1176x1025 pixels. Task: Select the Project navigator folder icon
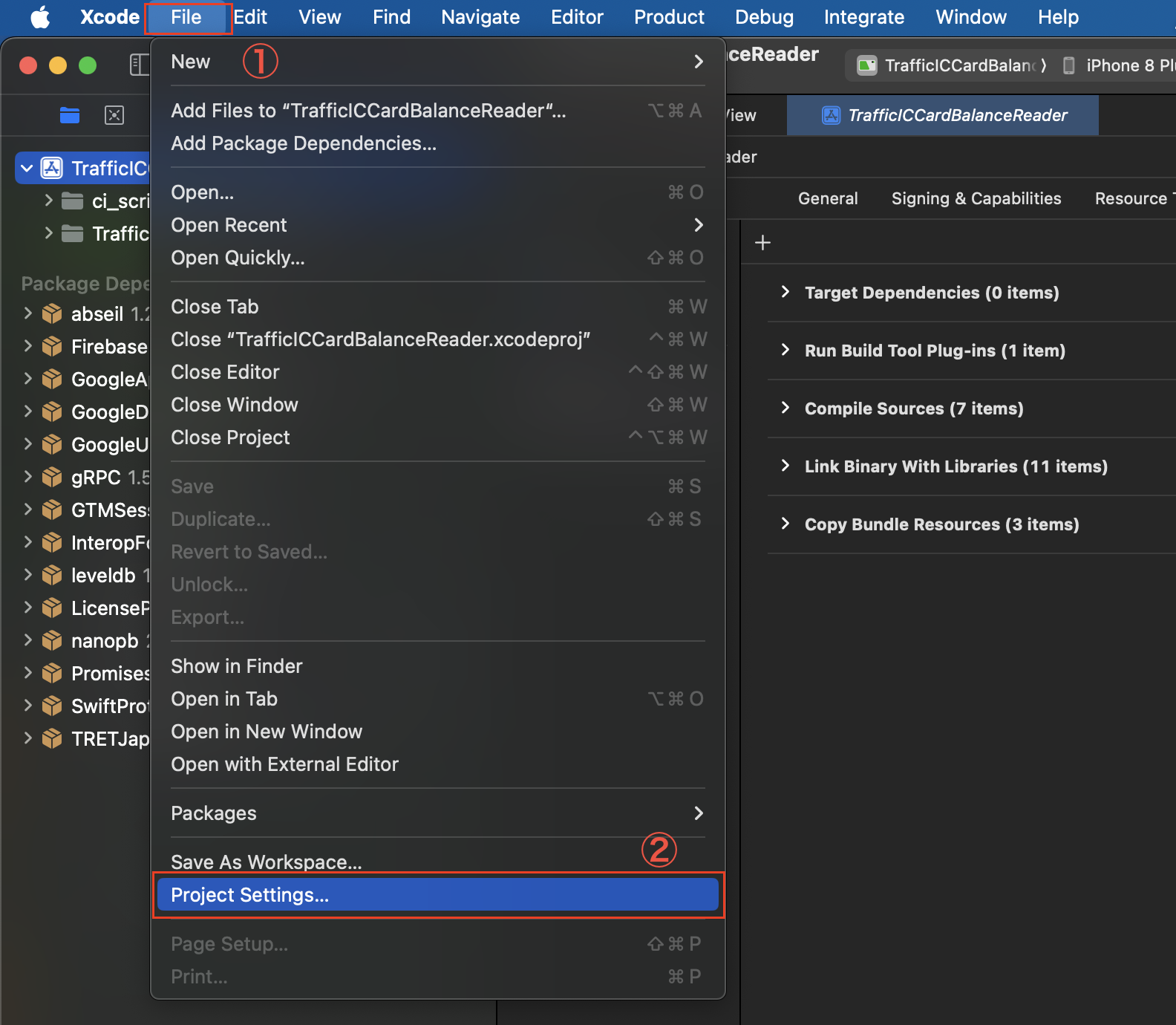70,115
